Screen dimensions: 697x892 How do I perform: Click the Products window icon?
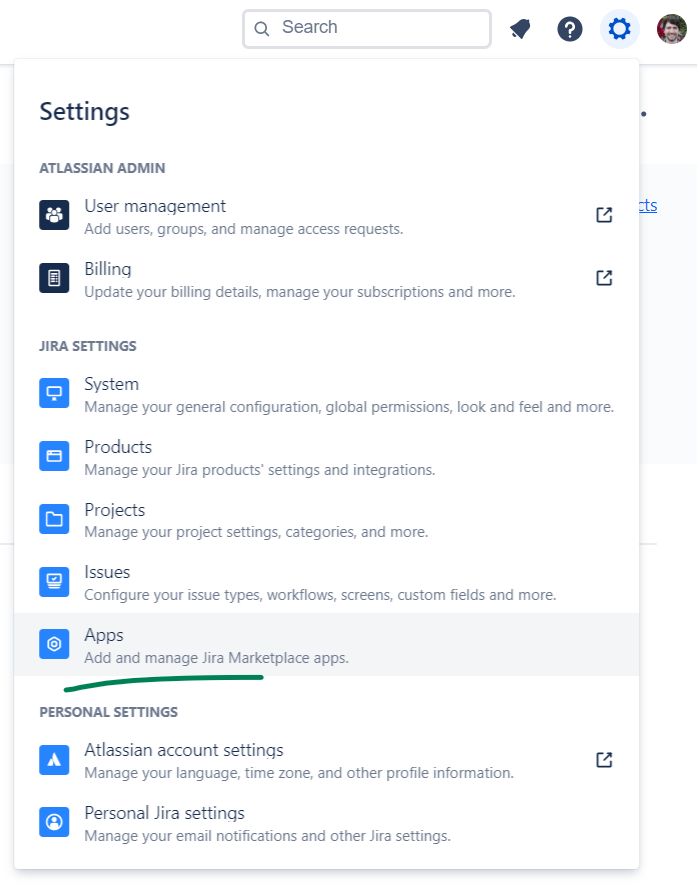(x=54, y=456)
